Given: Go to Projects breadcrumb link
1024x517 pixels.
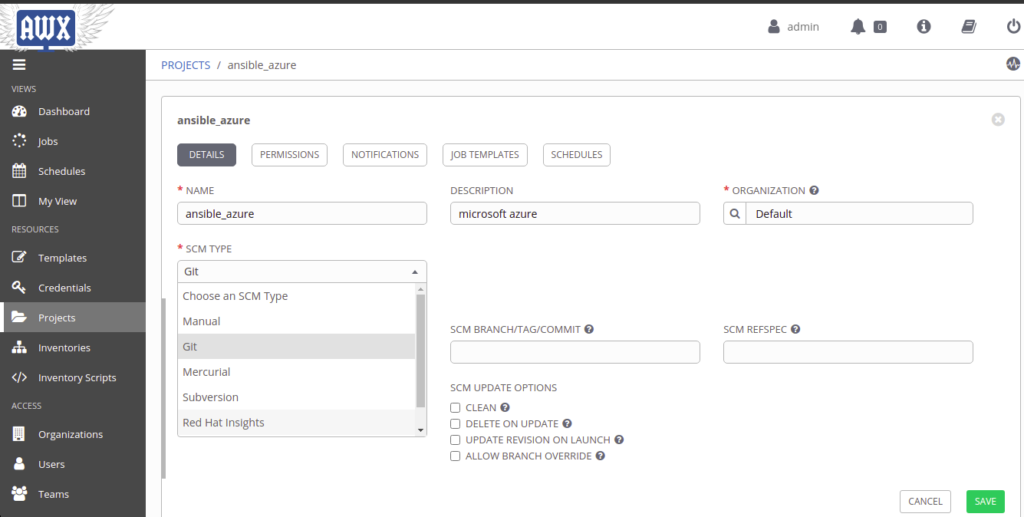Looking at the screenshot, I should [185, 65].
